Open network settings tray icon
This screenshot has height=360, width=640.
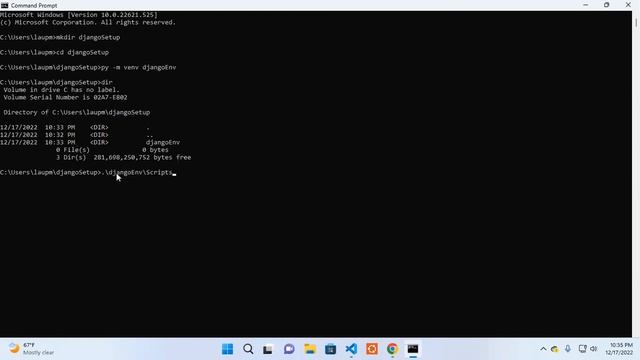click(x=582, y=349)
